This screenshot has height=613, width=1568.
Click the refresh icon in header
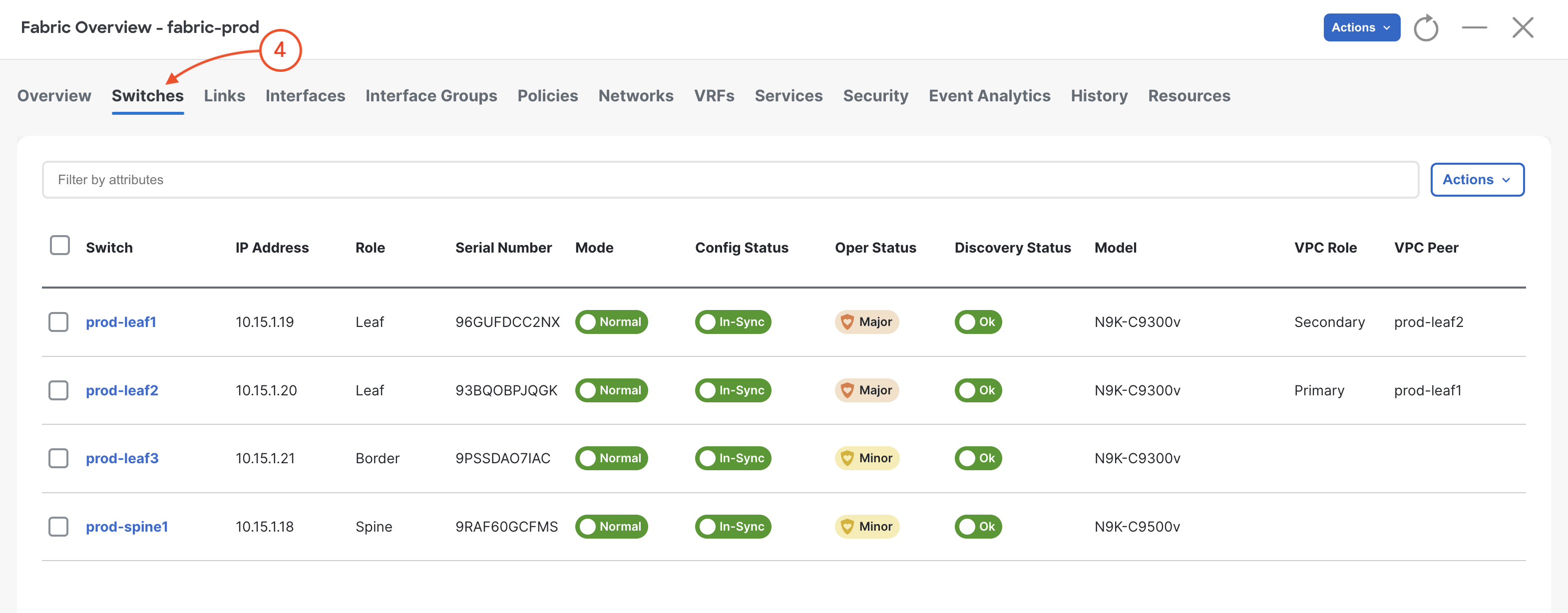[x=1426, y=28]
